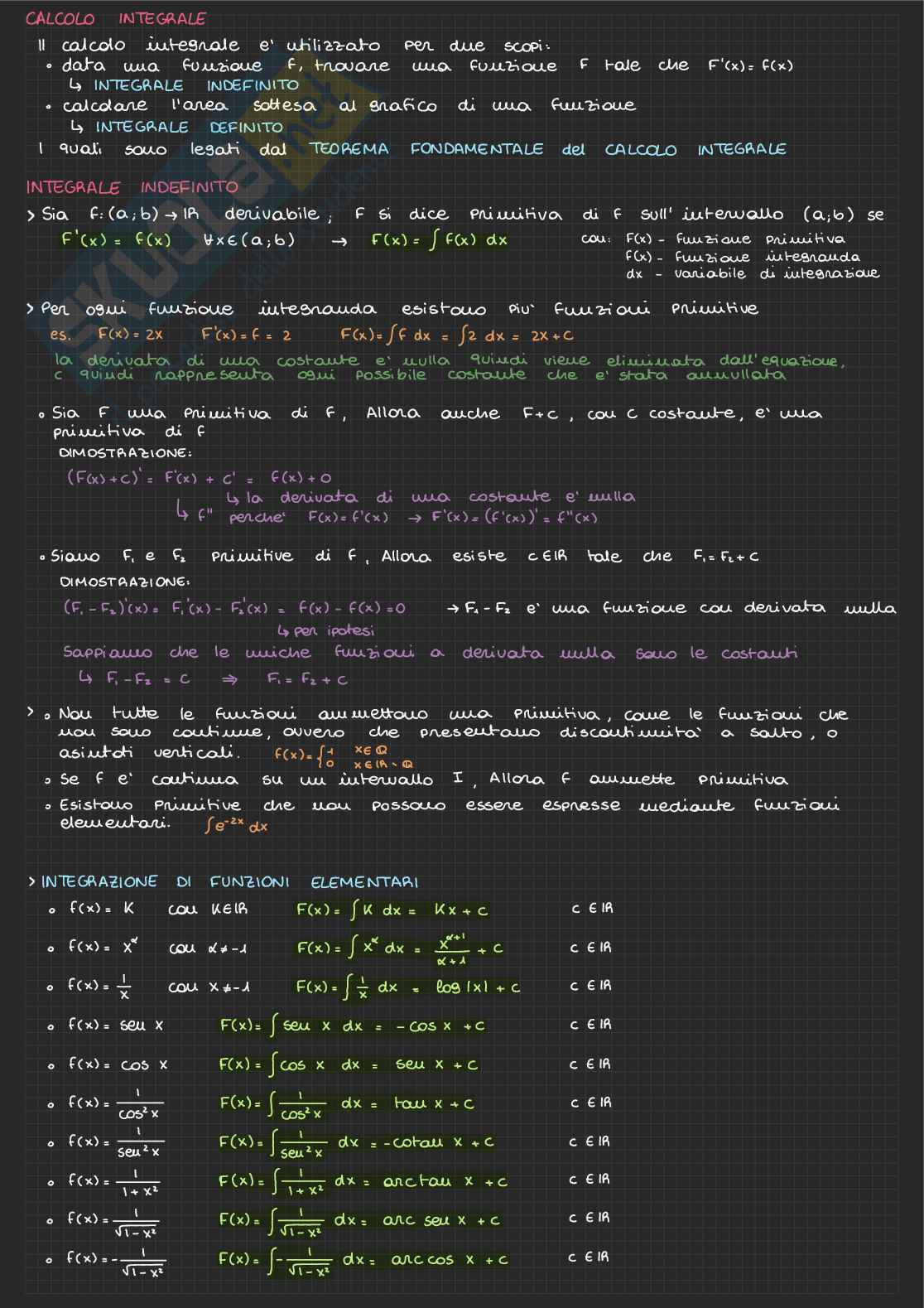Select the orange result "2x + c"
Image resolution: width=924 pixels, height=1308 pixels.
pyautogui.click(x=551, y=335)
